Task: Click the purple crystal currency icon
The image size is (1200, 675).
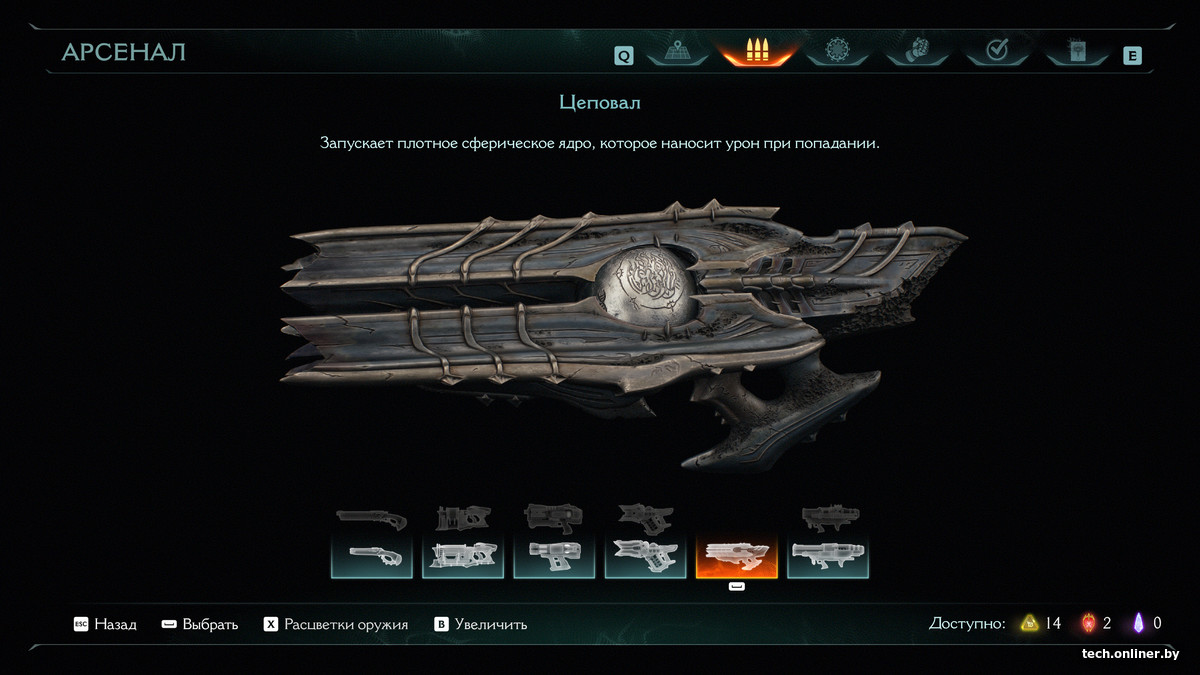Action: (x=1138, y=623)
